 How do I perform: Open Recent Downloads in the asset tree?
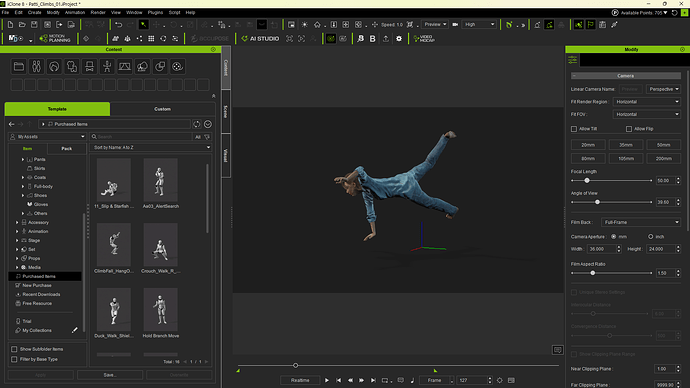click(x=41, y=294)
